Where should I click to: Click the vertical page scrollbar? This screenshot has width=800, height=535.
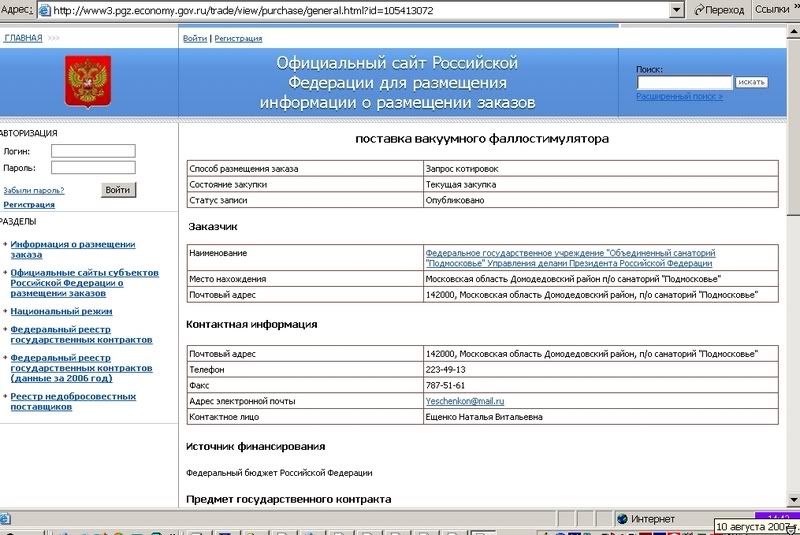coord(792,300)
